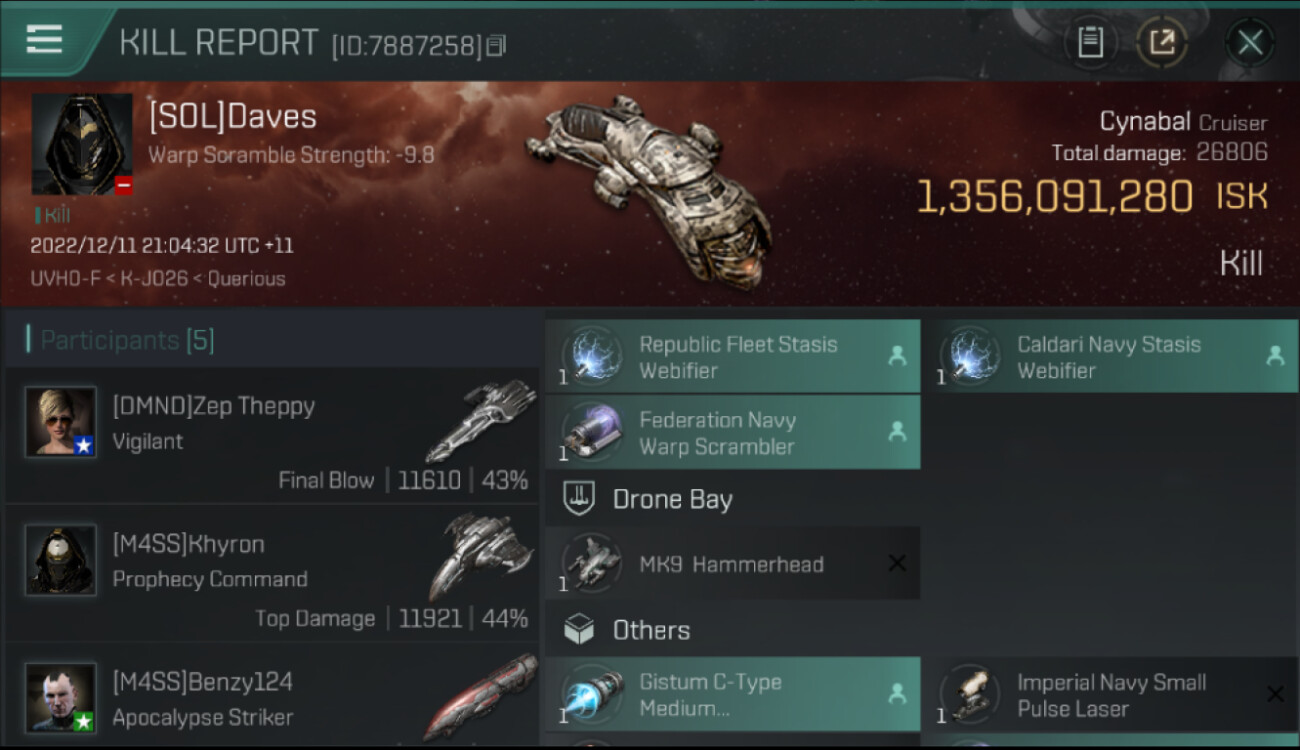Select the MK9 Hammerhead drone
The image size is (1300, 750).
pyautogui.click(x=732, y=563)
